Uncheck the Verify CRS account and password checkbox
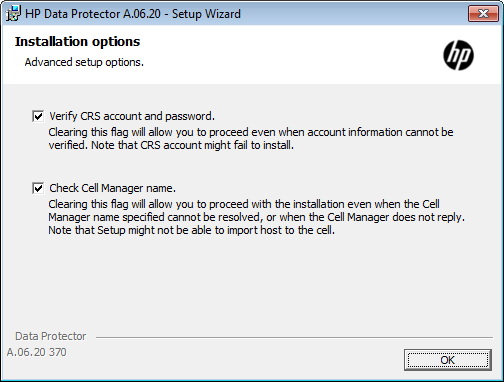This screenshot has height=382, width=504. tap(38, 116)
